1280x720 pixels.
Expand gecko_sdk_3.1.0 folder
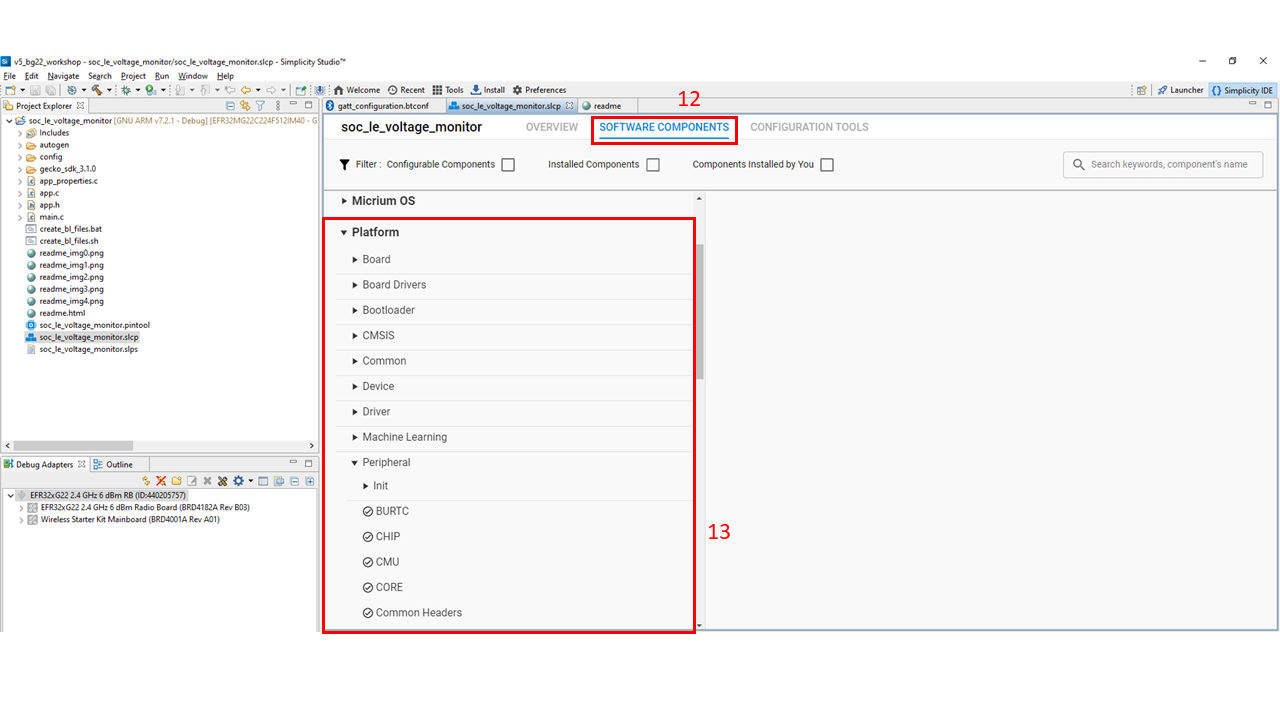pos(20,169)
